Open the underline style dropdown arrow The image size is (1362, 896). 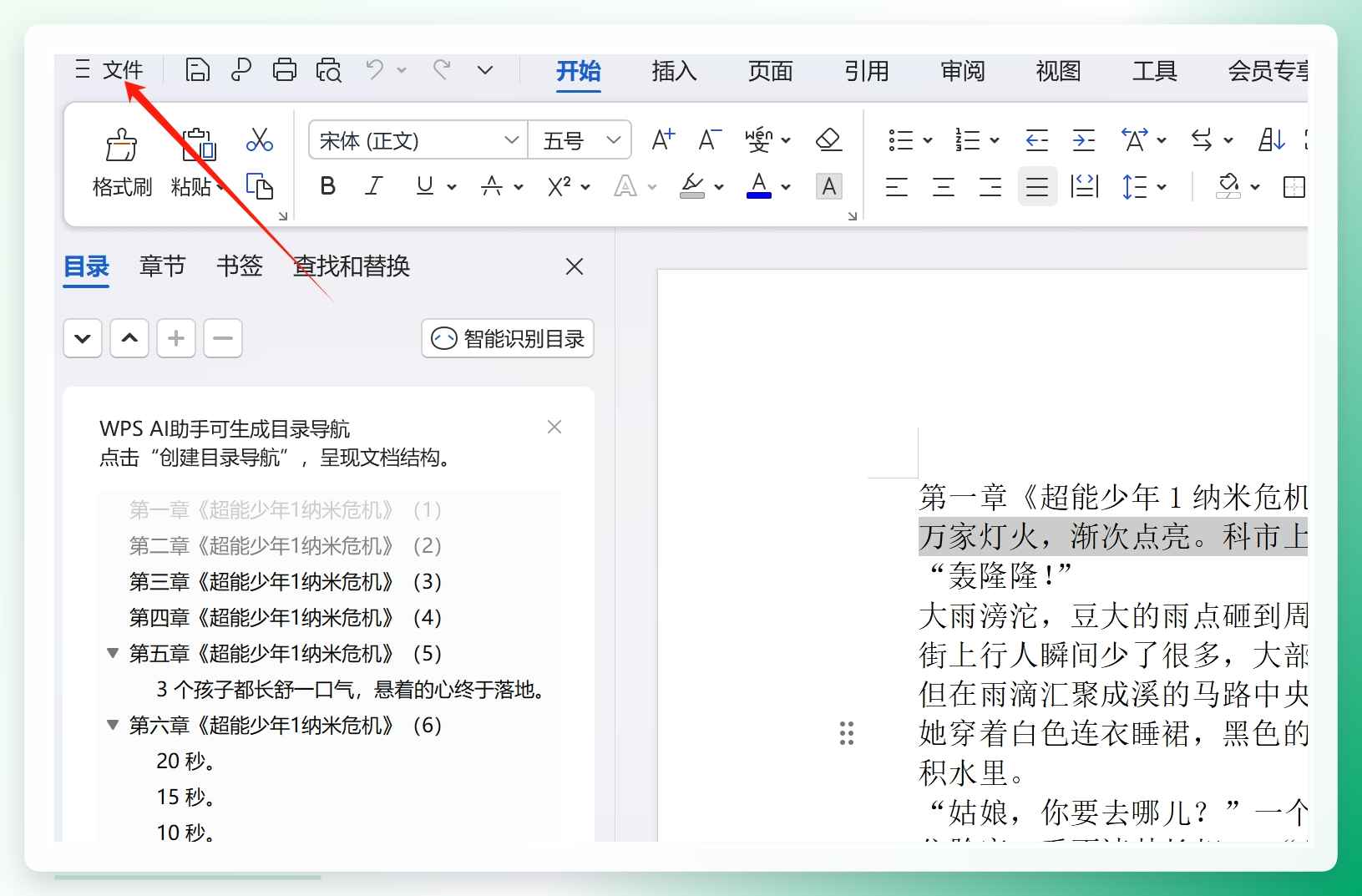[x=452, y=187]
